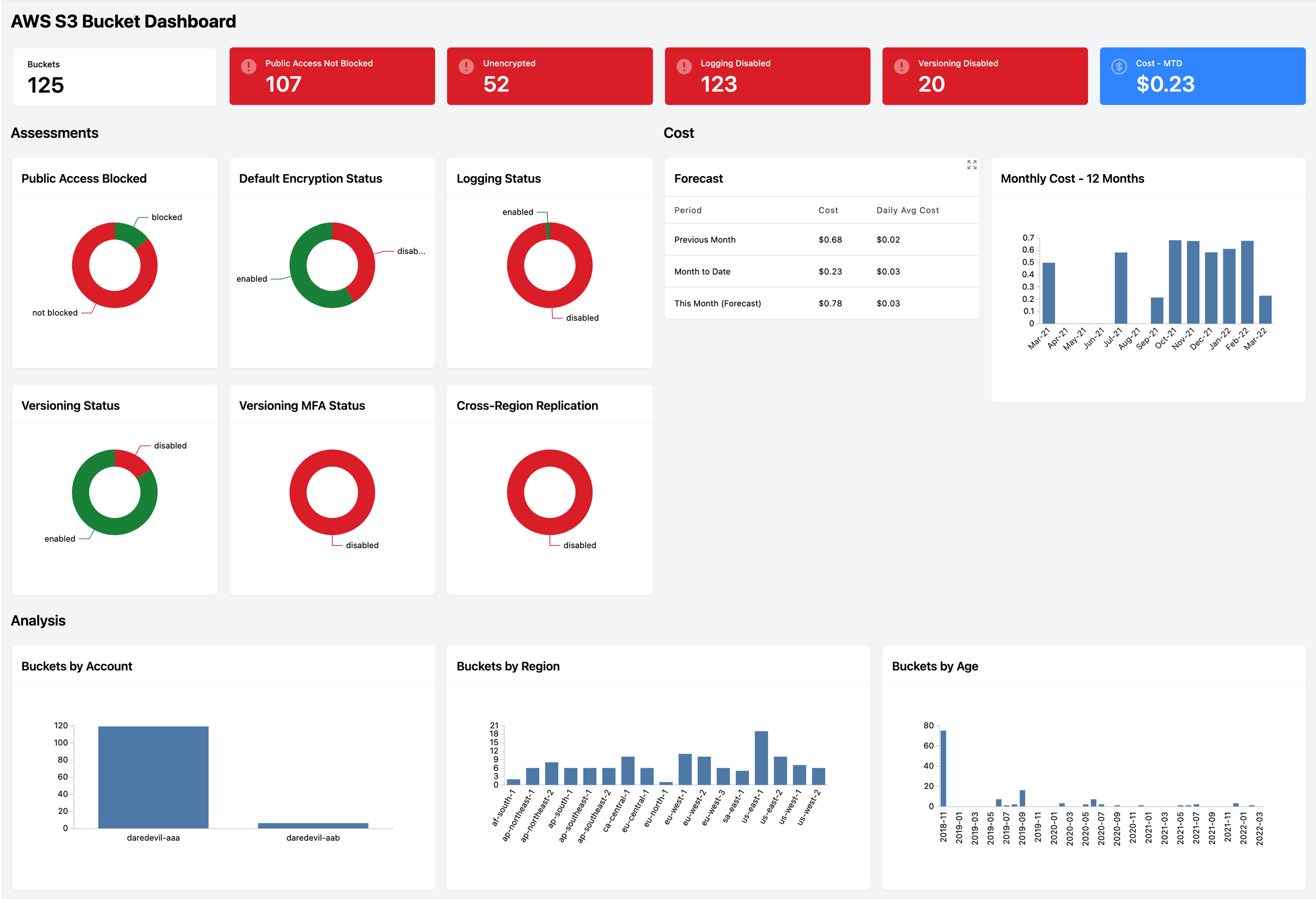Click the 2018-11 bar in Buckets by Age
The height and width of the screenshot is (899, 1316).
(943, 768)
